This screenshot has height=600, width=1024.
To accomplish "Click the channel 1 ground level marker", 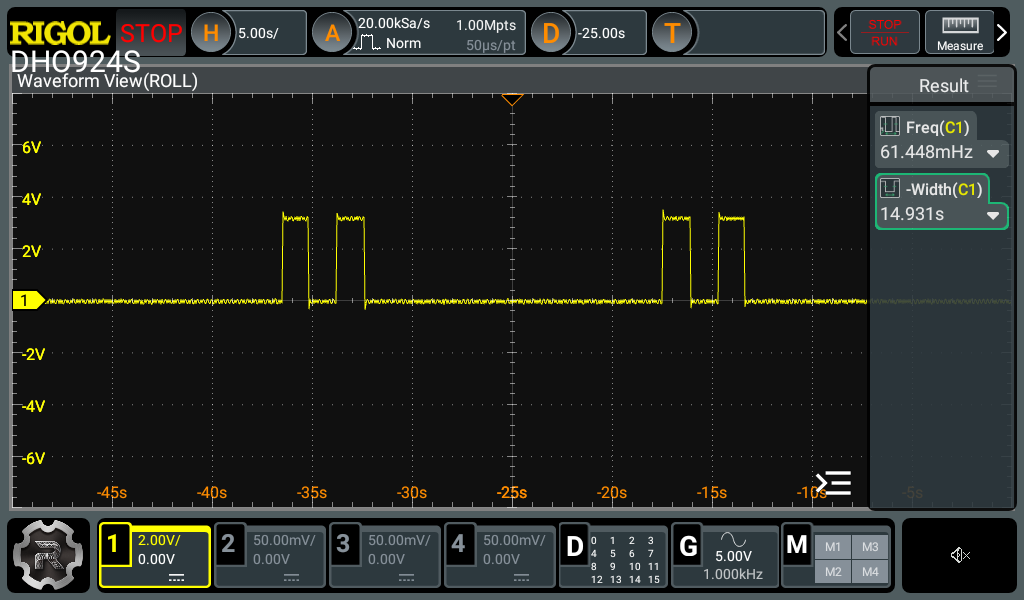I will point(29,300).
